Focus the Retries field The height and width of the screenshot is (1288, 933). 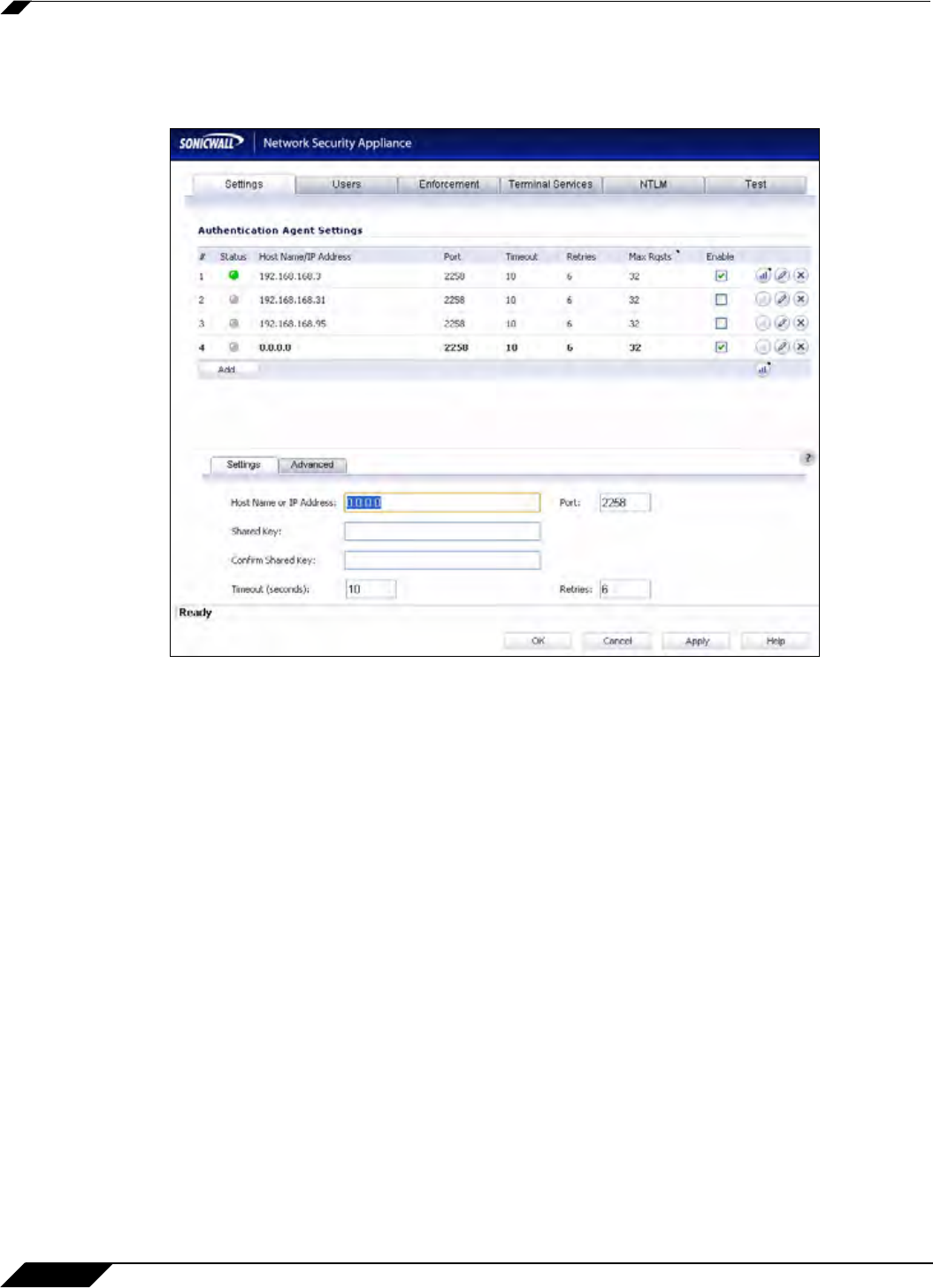pos(625,589)
